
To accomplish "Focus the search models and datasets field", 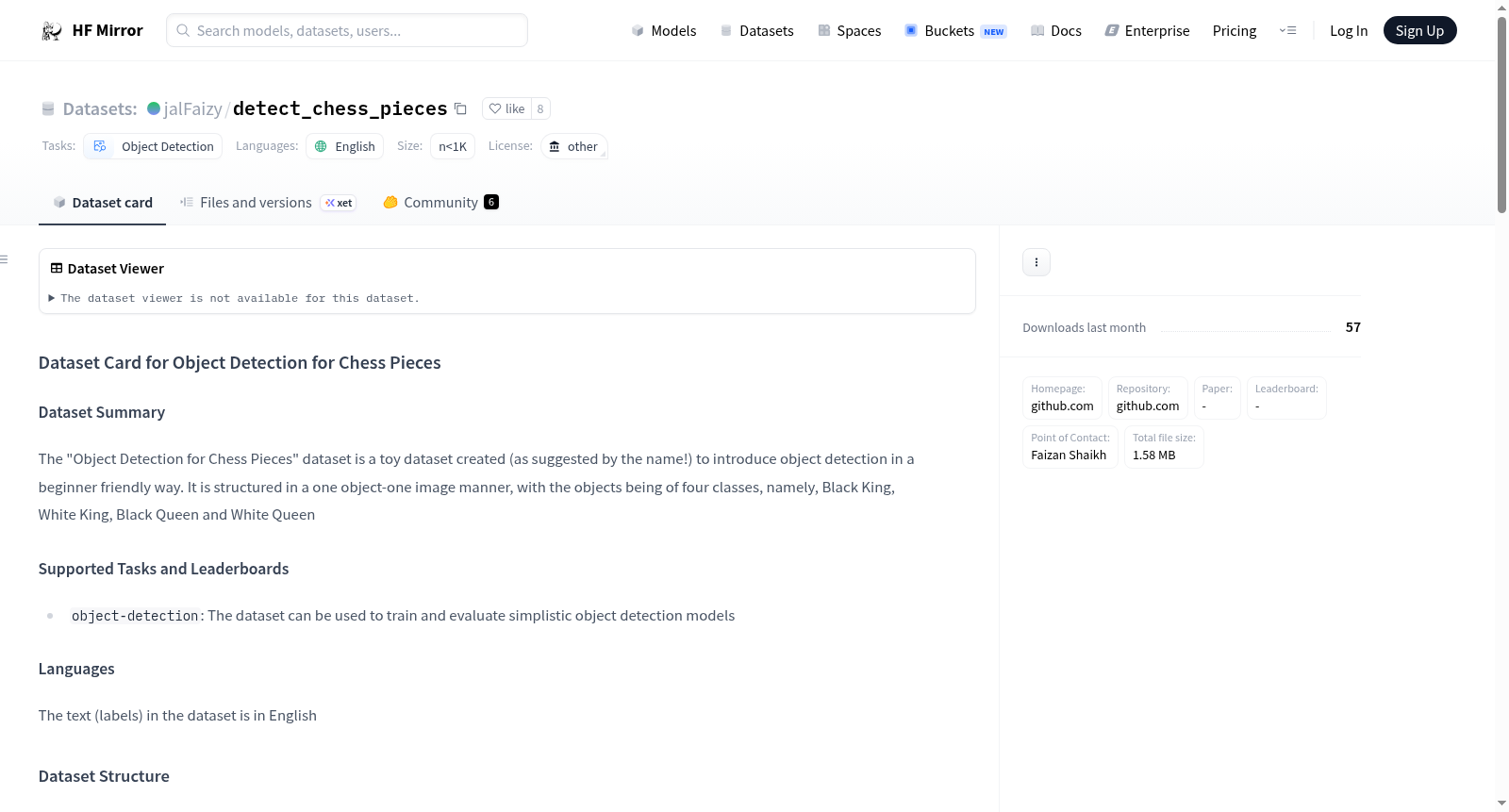I will pyautogui.click(x=347, y=30).
